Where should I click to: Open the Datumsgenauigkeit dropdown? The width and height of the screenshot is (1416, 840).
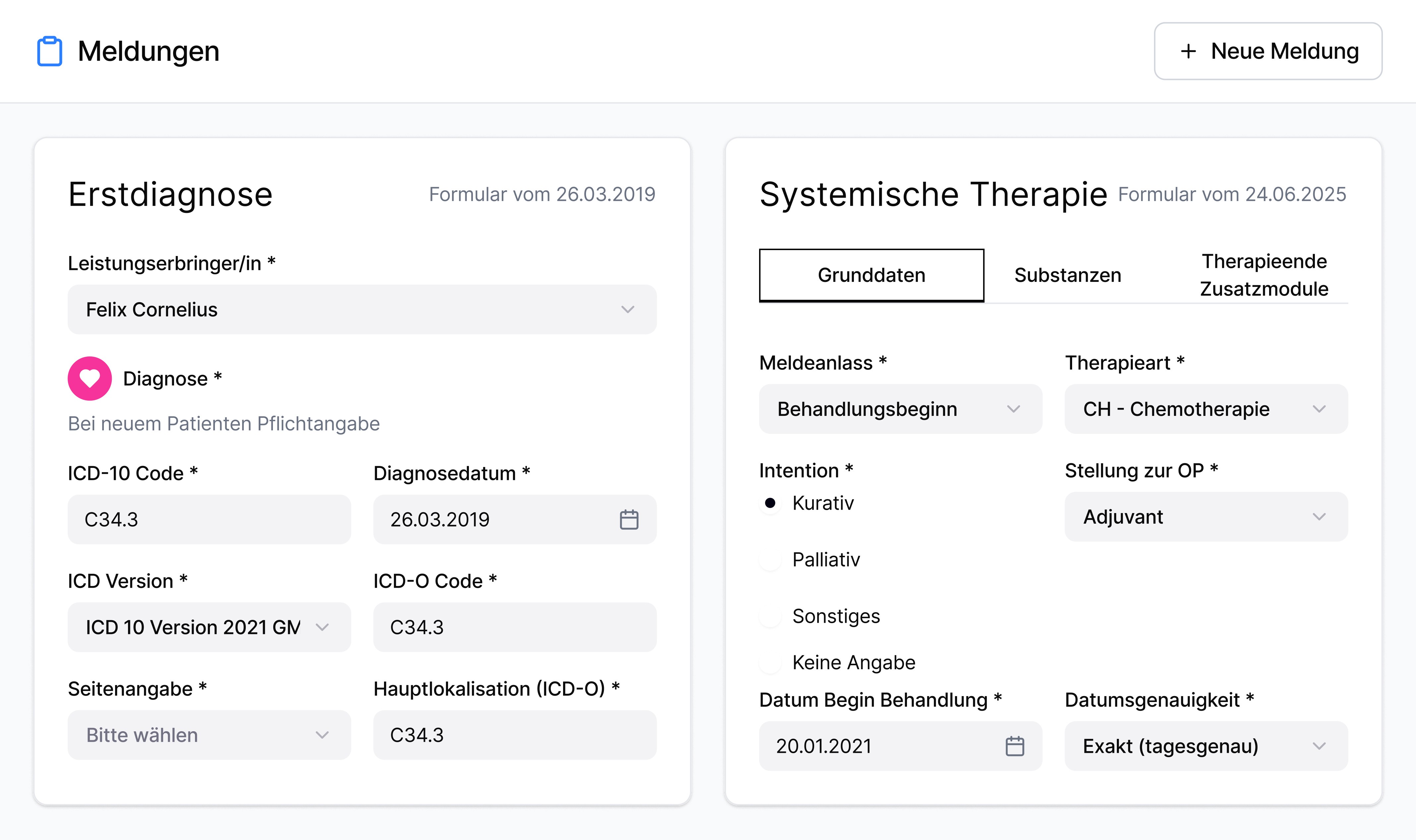pyautogui.click(x=1205, y=745)
